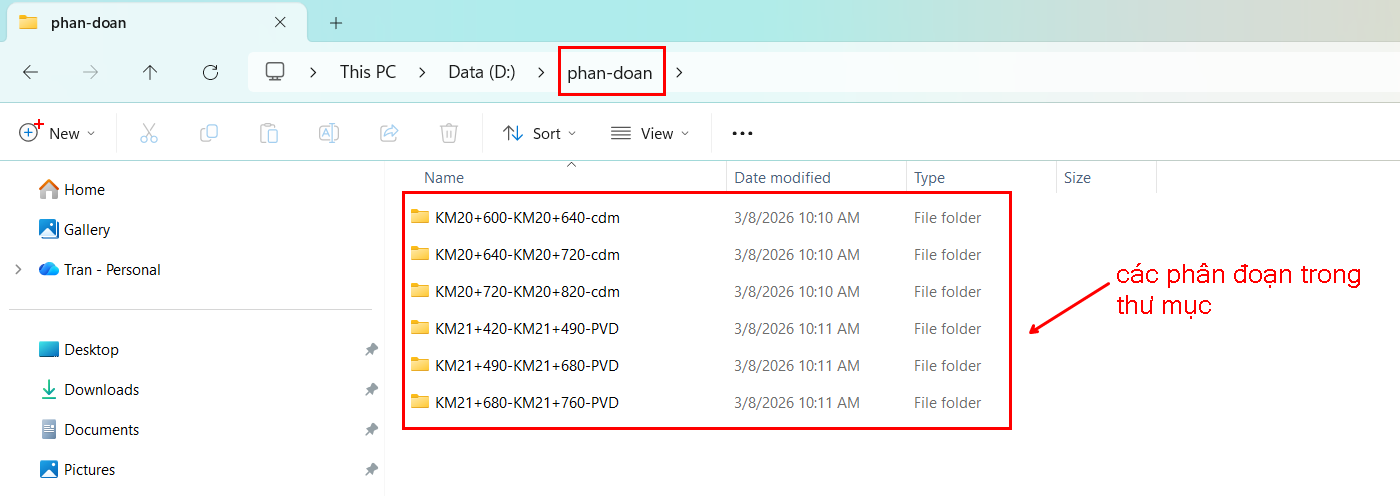The width and height of the screenshot is (1400, 496).
Task: Click the Share icon in toolbar
Action: click(389, 133)
